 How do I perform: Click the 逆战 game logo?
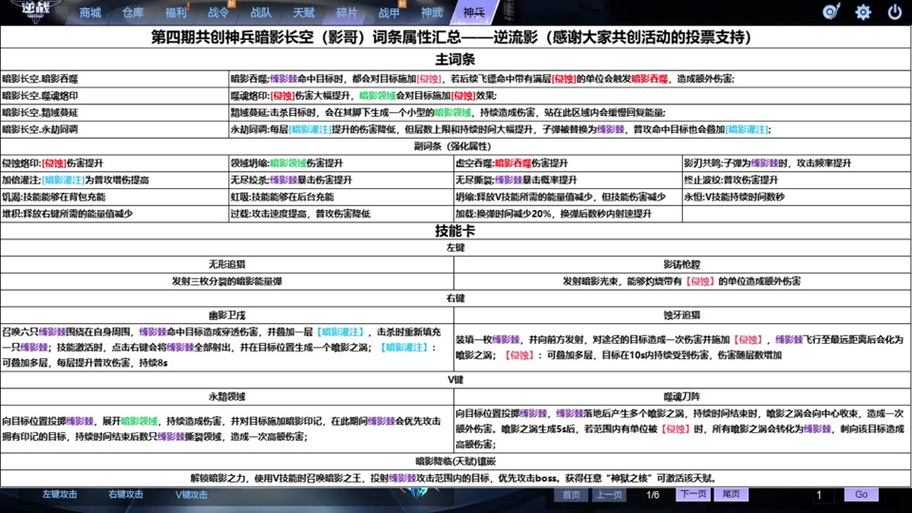coord(36,10)
